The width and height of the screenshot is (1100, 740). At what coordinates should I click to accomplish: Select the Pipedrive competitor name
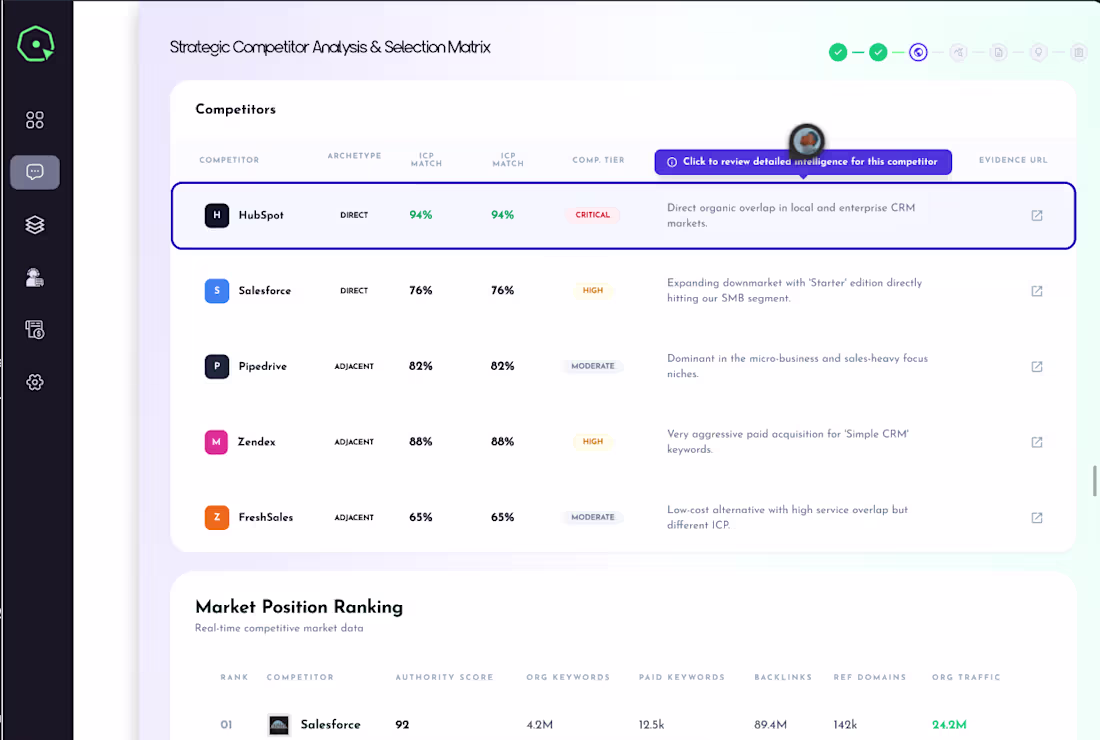click(262, 366)
